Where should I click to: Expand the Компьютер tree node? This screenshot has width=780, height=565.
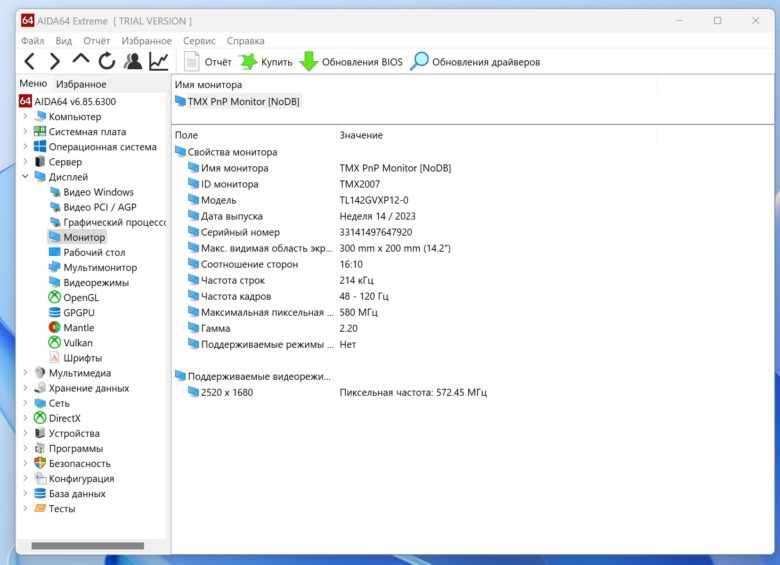pyautogui.click(x=25, y=116)
